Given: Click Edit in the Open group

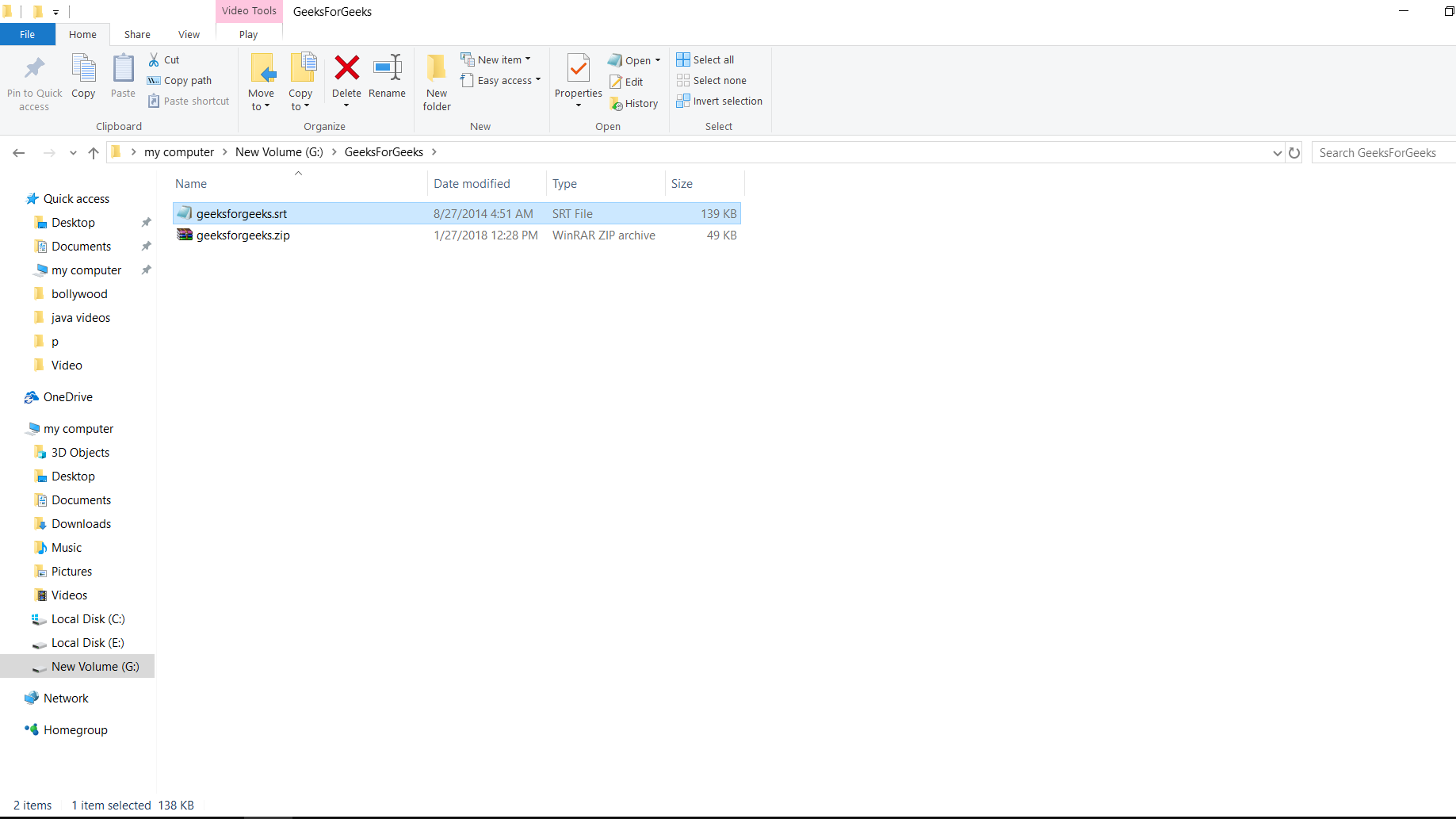Looking at the screenshot, I should [626, 82].
